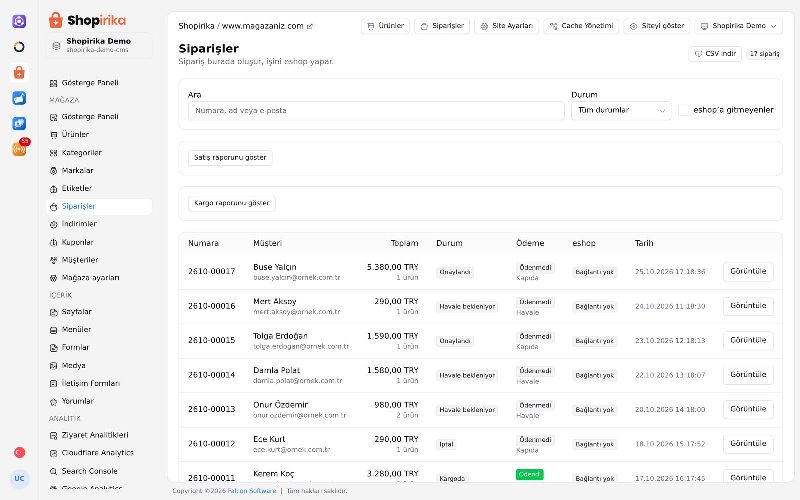Toggle the eshop'a gitmeyenler checkbox
Image resolution: width=800 pixels, height=500 pixels.
click(x=684, y=110)
